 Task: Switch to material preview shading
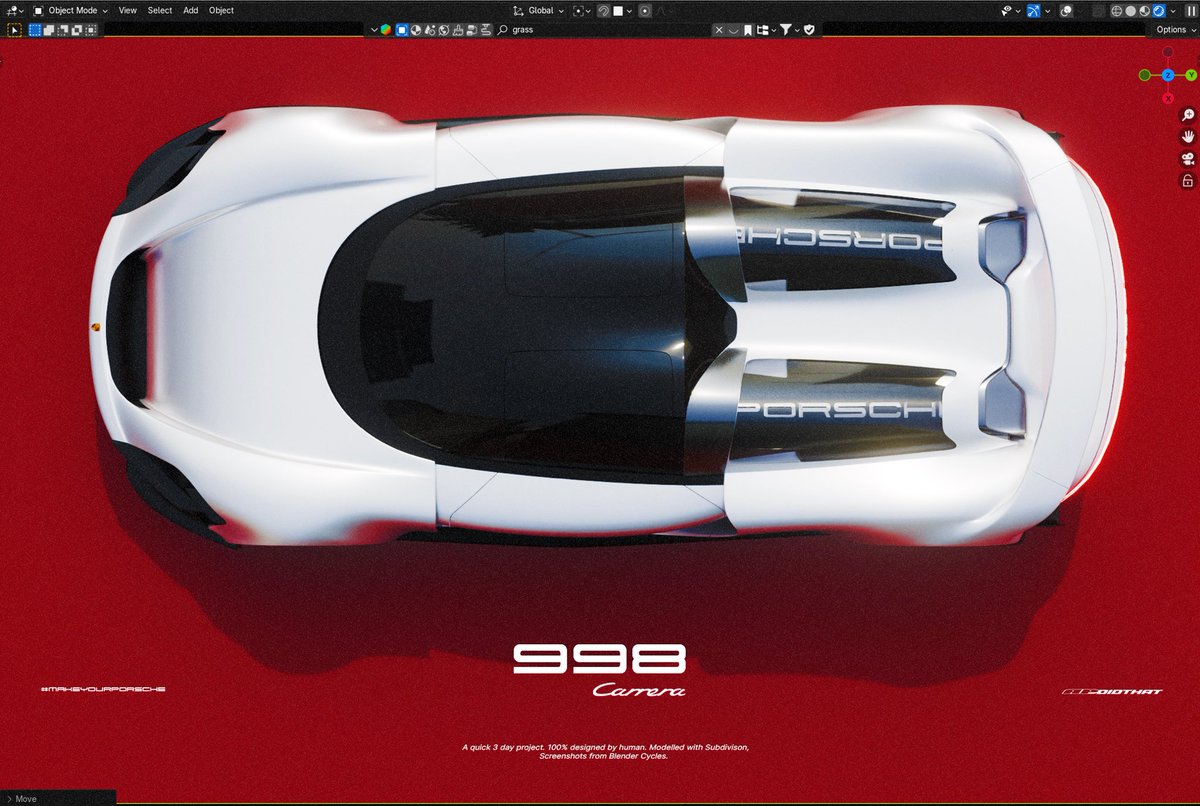coord(1144,11)
